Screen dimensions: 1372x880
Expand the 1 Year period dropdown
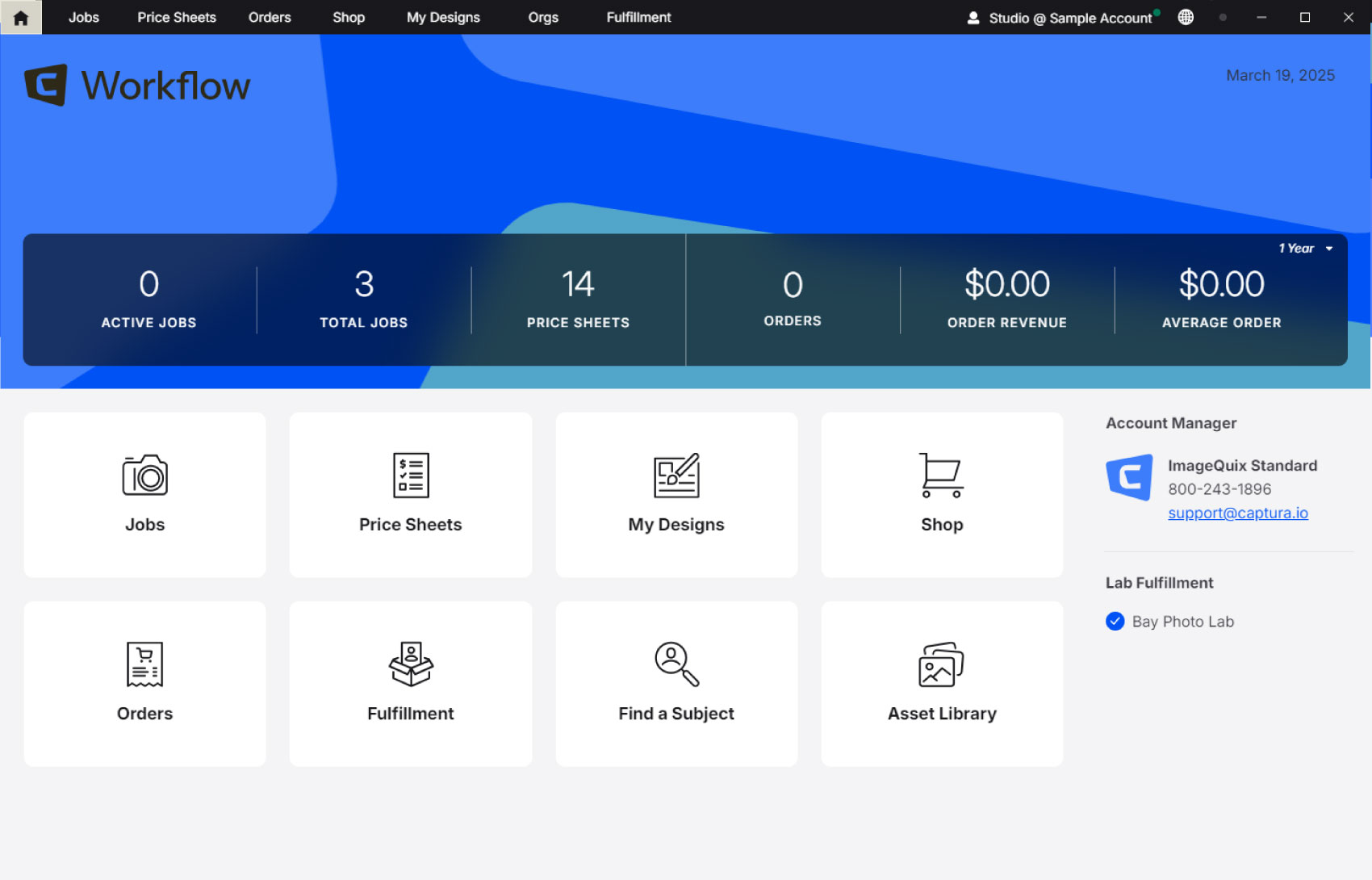click(1305, 249)
